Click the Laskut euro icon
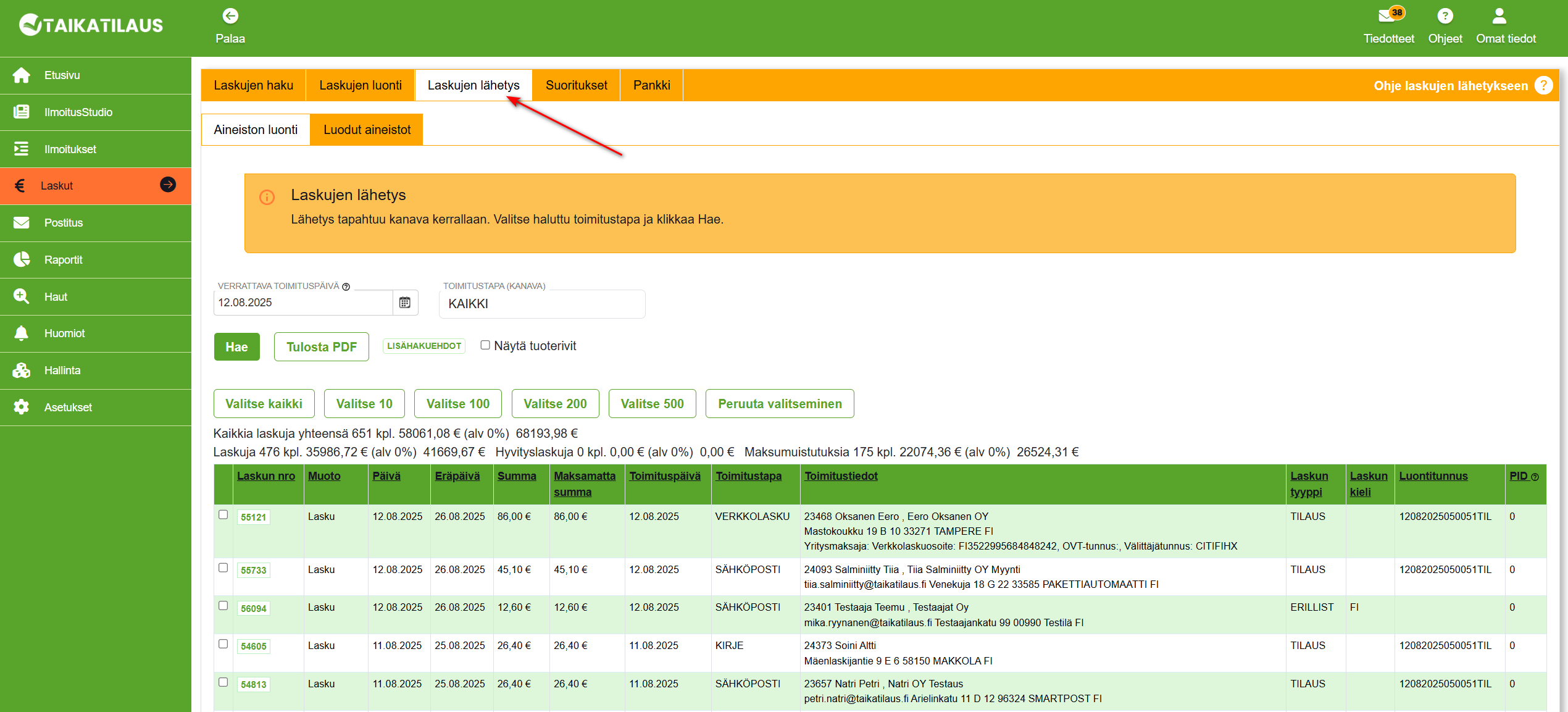This screenshot has height=712, width=1568. pyautogui.click(x=20, y=185)
